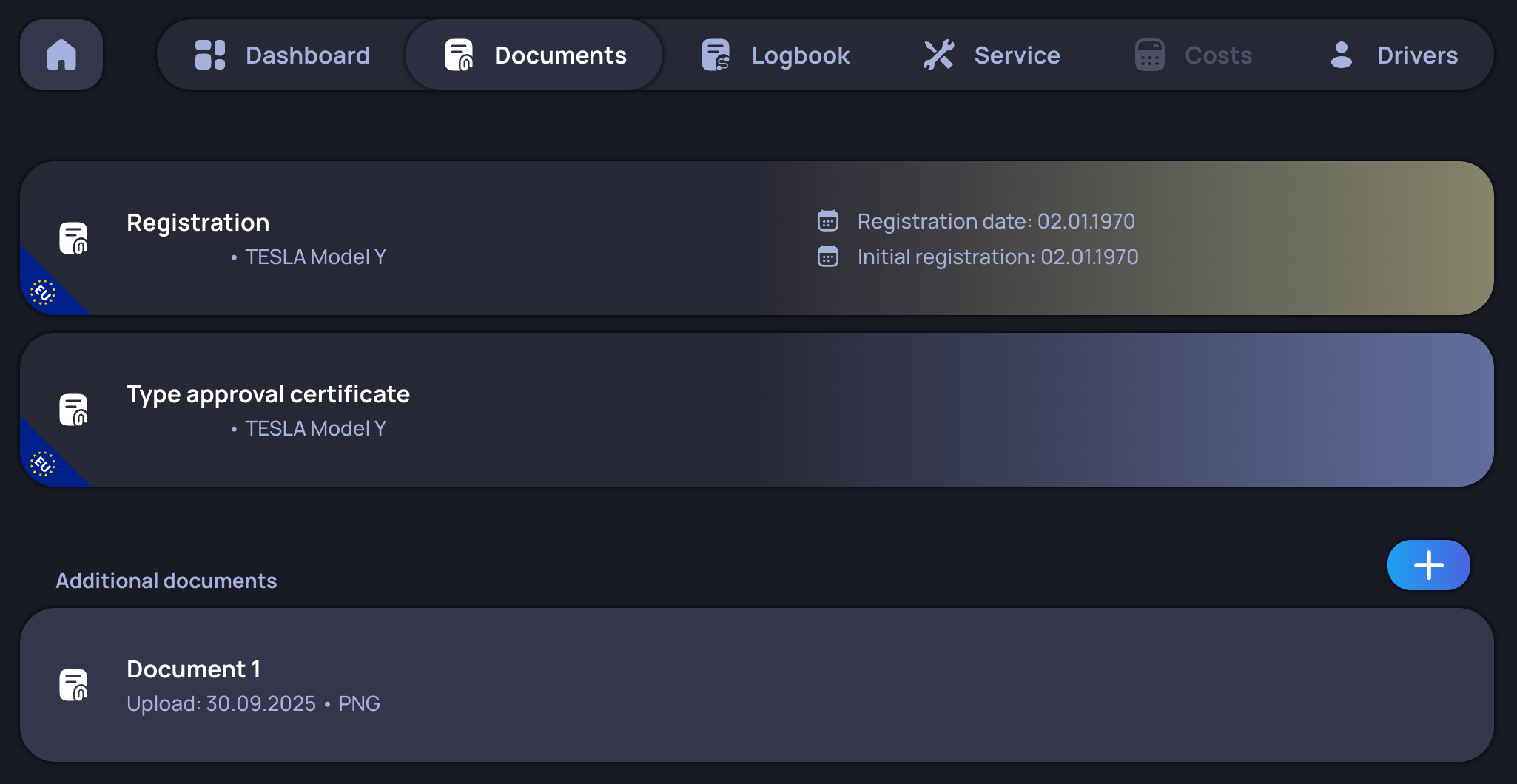The height and width of the screenshot is (784, 1517).
Task: Select the Dashboard grid icon
Action: [x=210, y=55]
